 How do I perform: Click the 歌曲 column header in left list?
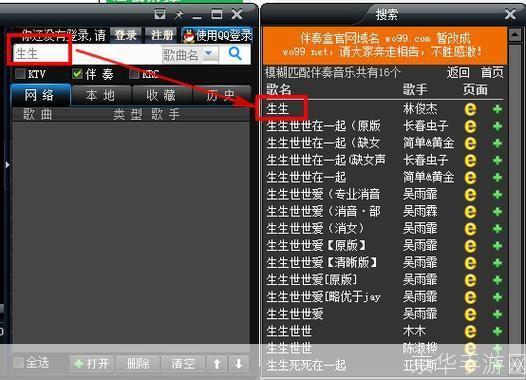pos(38,115)
